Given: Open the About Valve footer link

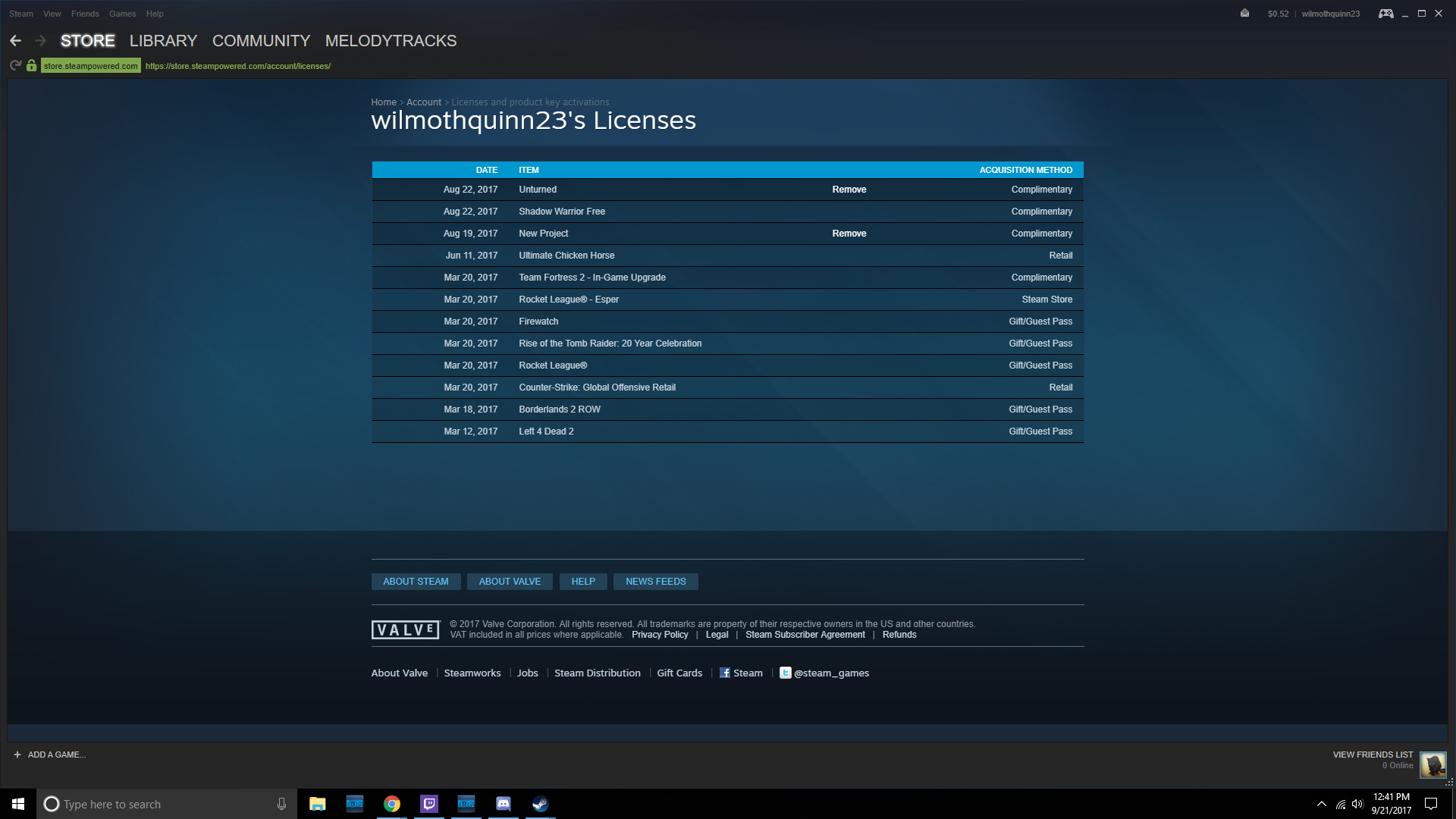Looking at the screenshot, I should click(x=400, y=673).
